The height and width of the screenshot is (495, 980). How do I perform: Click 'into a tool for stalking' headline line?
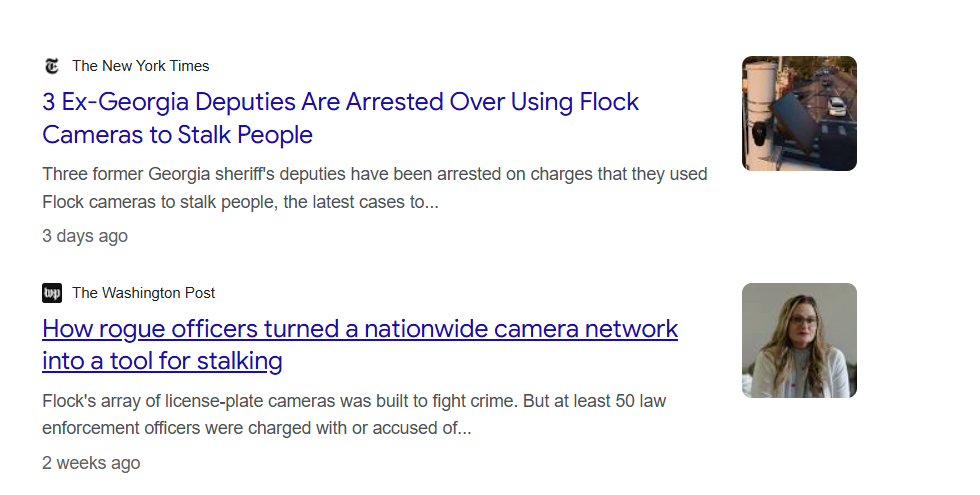[162, 361]
